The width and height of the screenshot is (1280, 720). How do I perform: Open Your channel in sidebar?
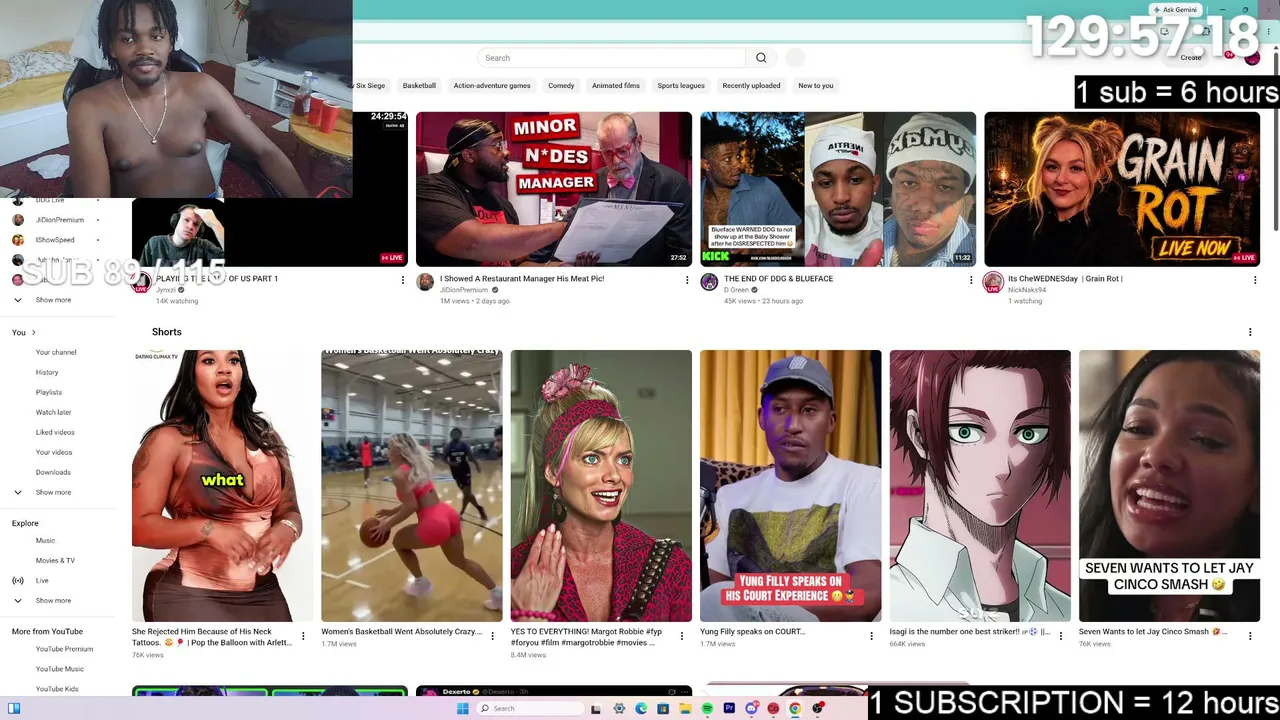tap(56, 352)
